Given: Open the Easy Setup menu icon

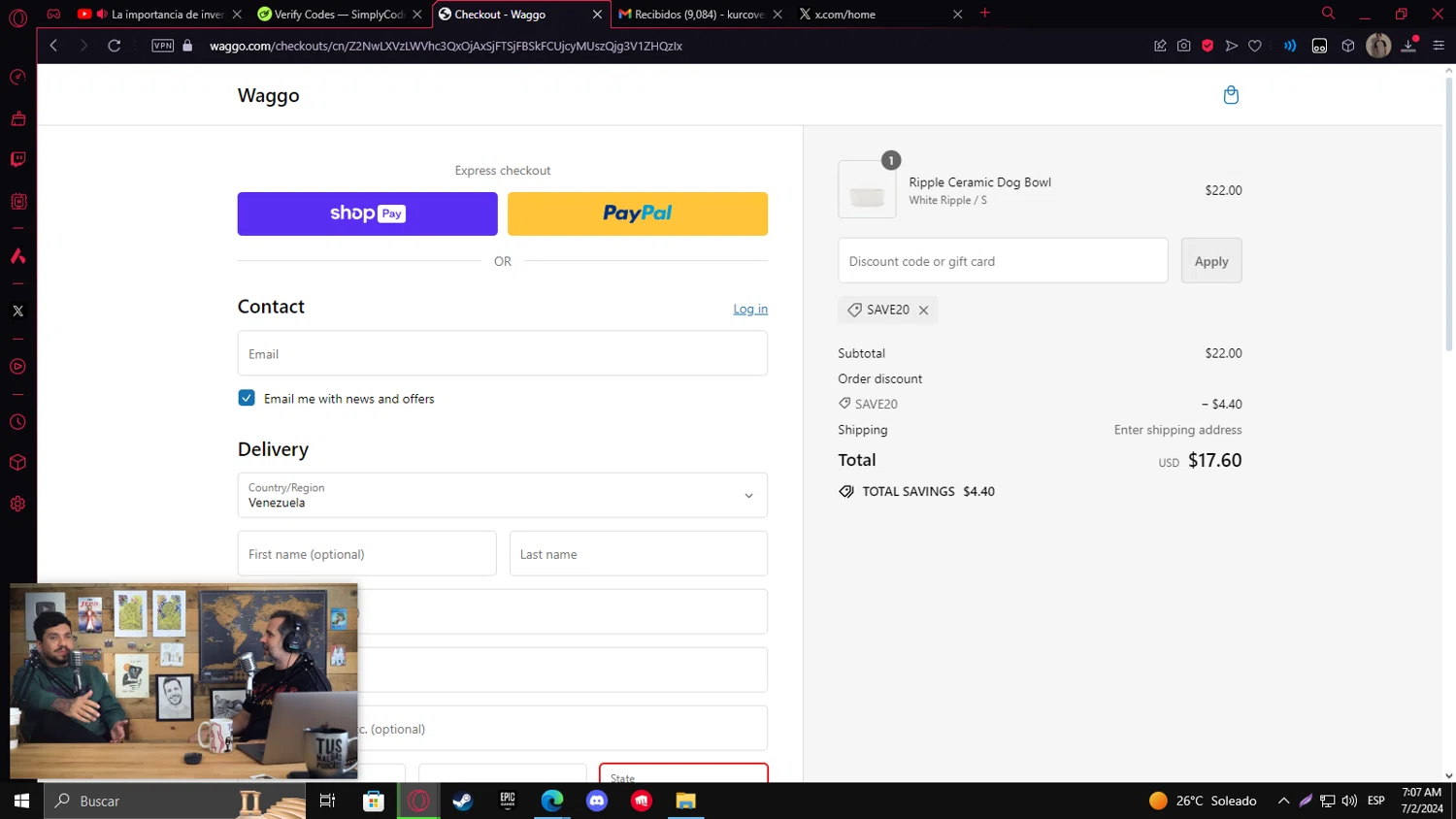Looking at the screenshot, I should pyautogui.click(x=1439, y=46).
